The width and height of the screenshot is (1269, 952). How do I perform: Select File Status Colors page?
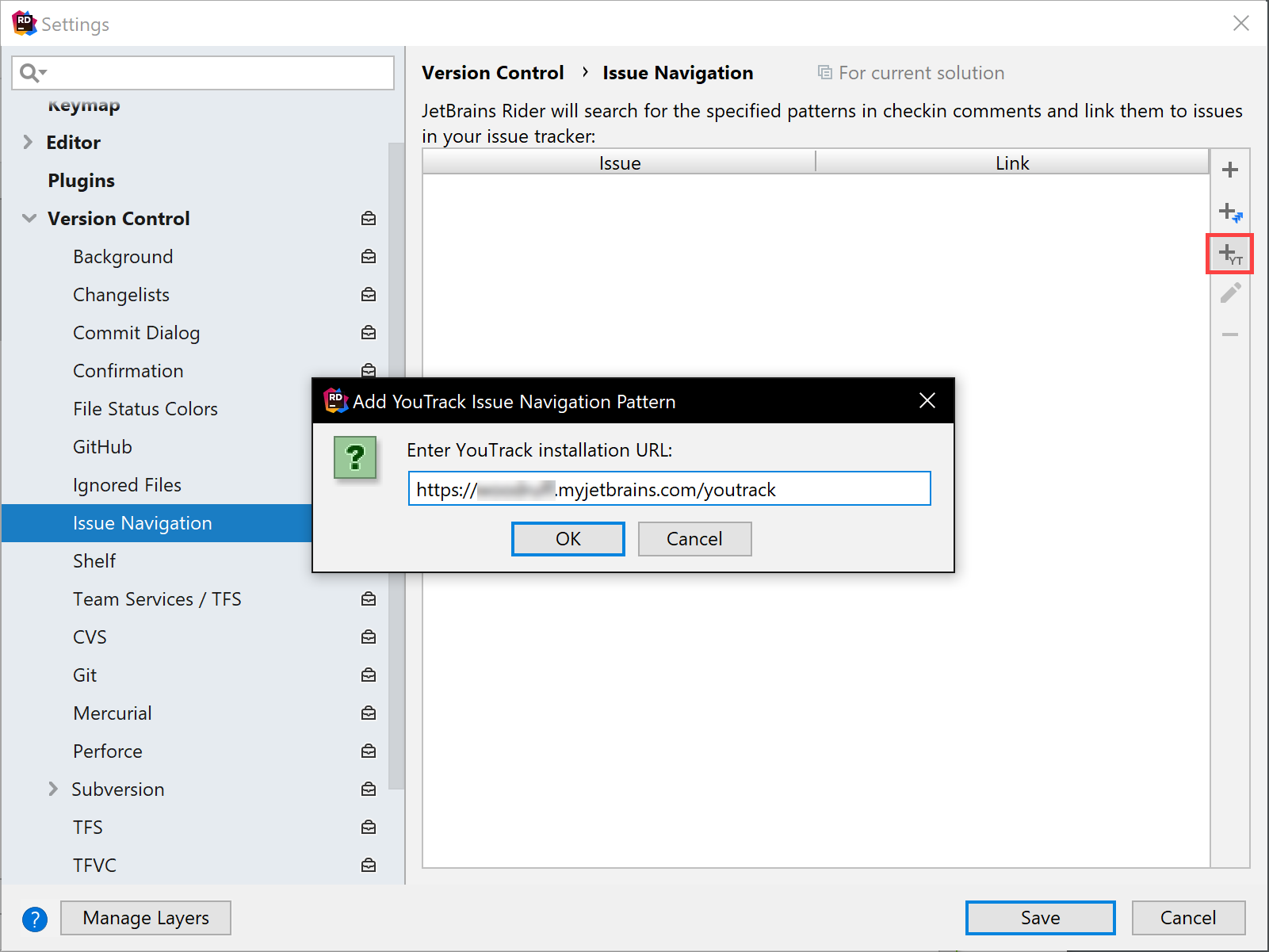[x=145, y=409]
